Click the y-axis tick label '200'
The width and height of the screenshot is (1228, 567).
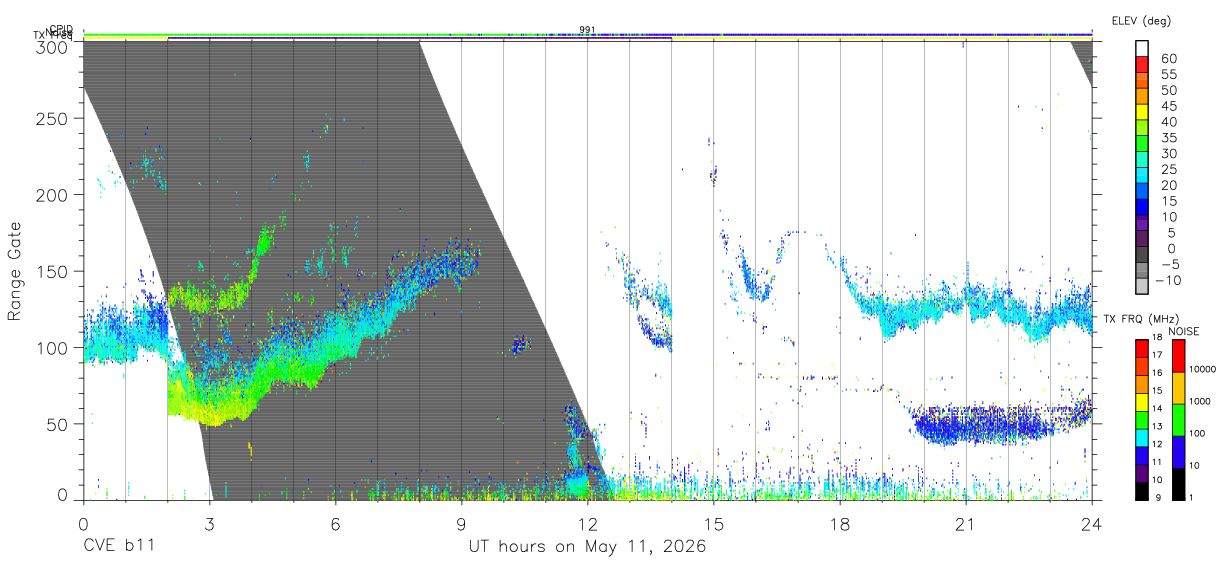pos(51,195)
